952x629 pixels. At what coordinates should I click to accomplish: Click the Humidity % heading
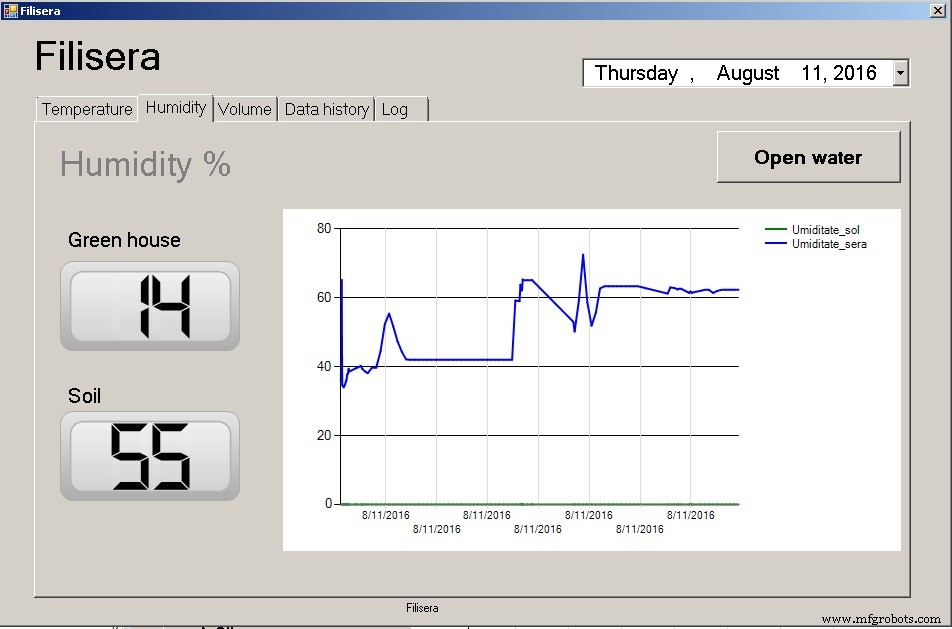143,164
